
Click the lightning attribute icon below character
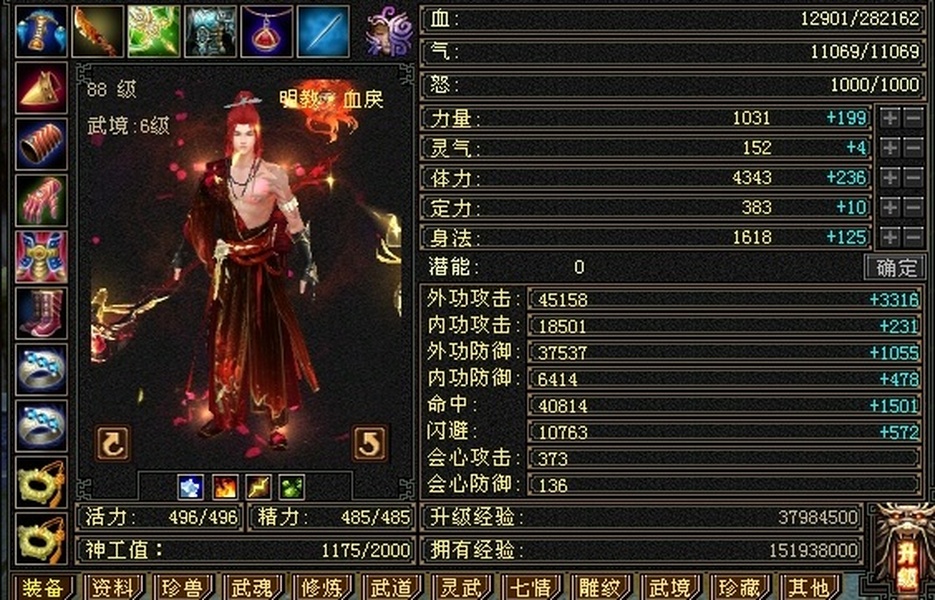(x=258, y=487)
